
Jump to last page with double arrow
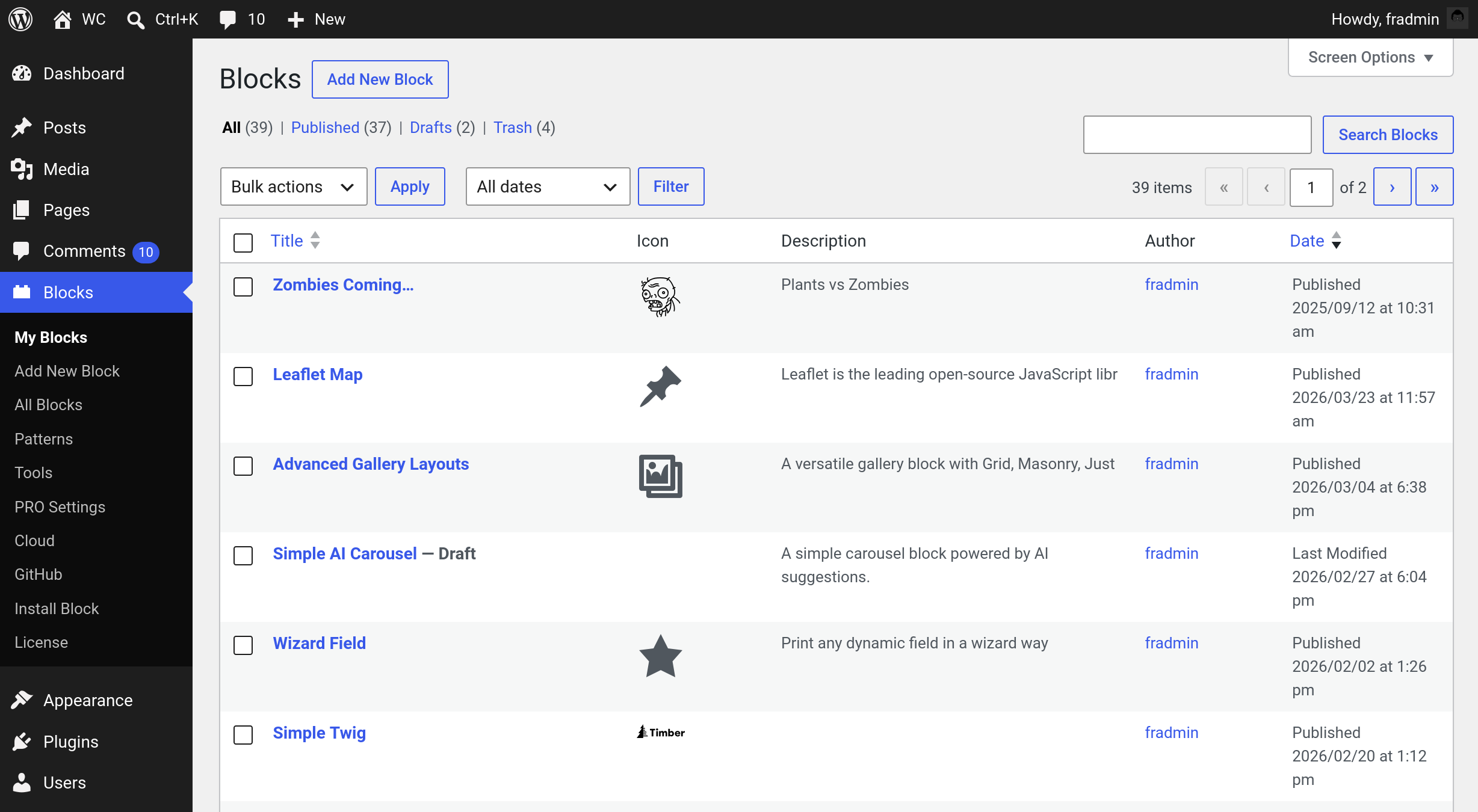click(1434, 187)
